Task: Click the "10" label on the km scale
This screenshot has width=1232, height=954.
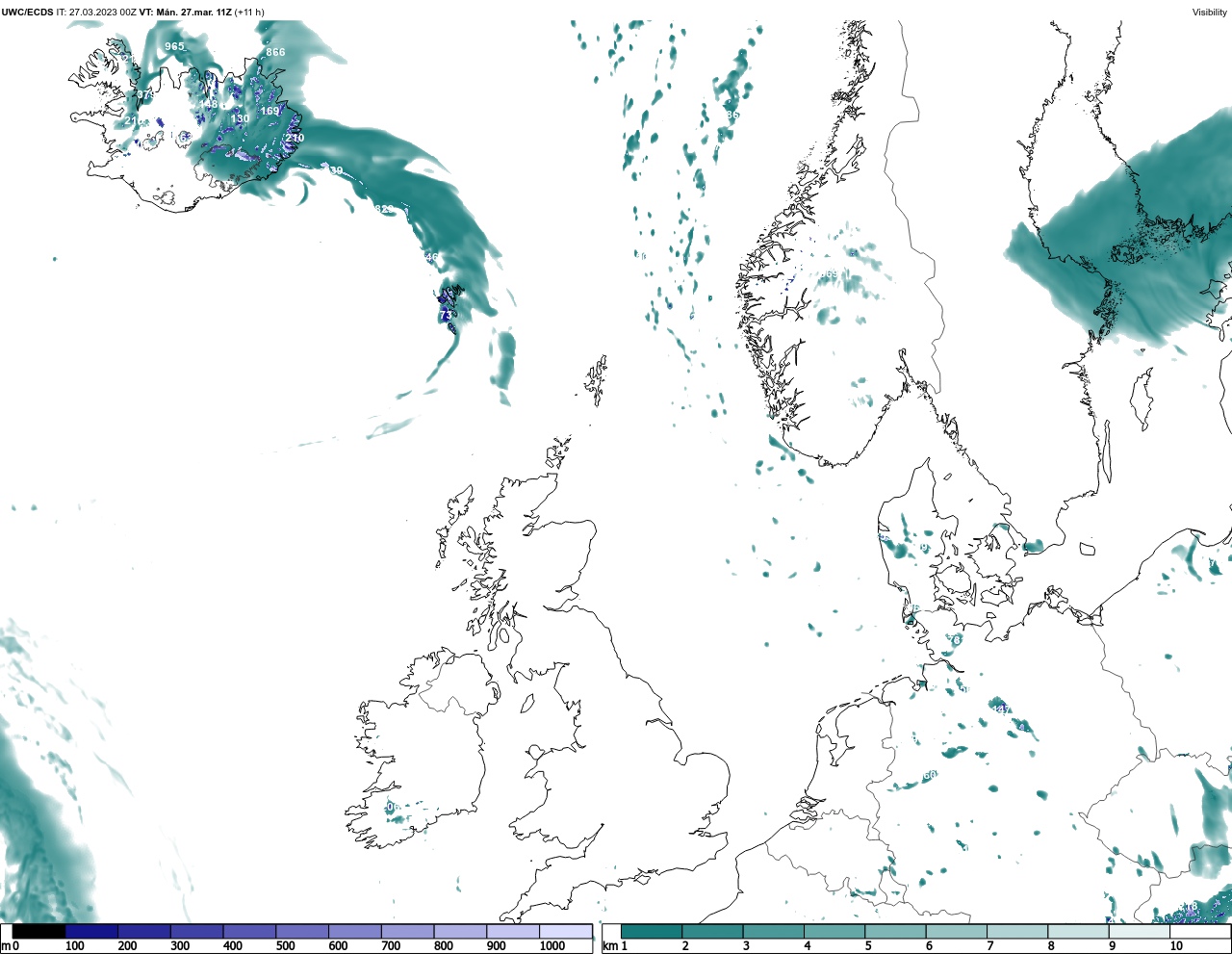Action: click(1176, 946)
